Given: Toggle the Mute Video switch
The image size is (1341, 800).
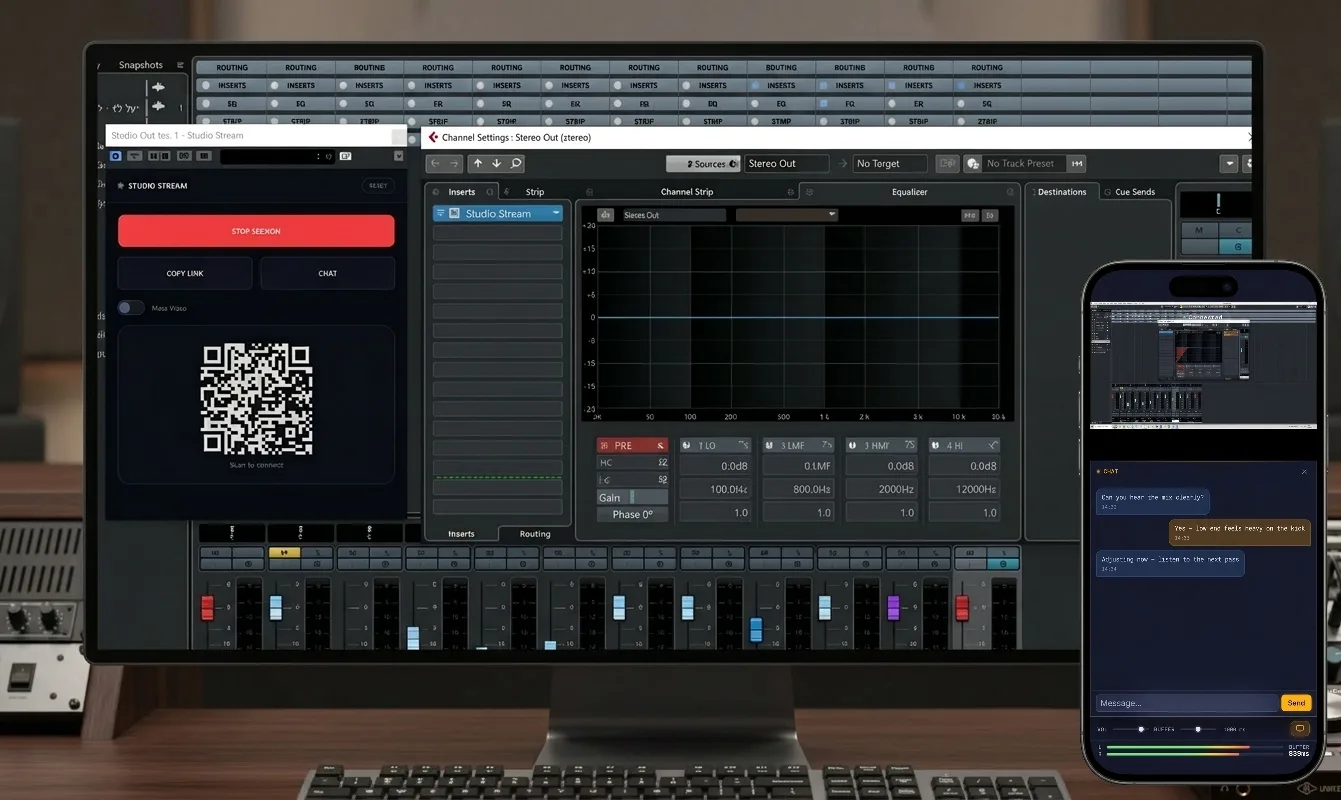Looking at the screenshot, I should pos(131,308).
